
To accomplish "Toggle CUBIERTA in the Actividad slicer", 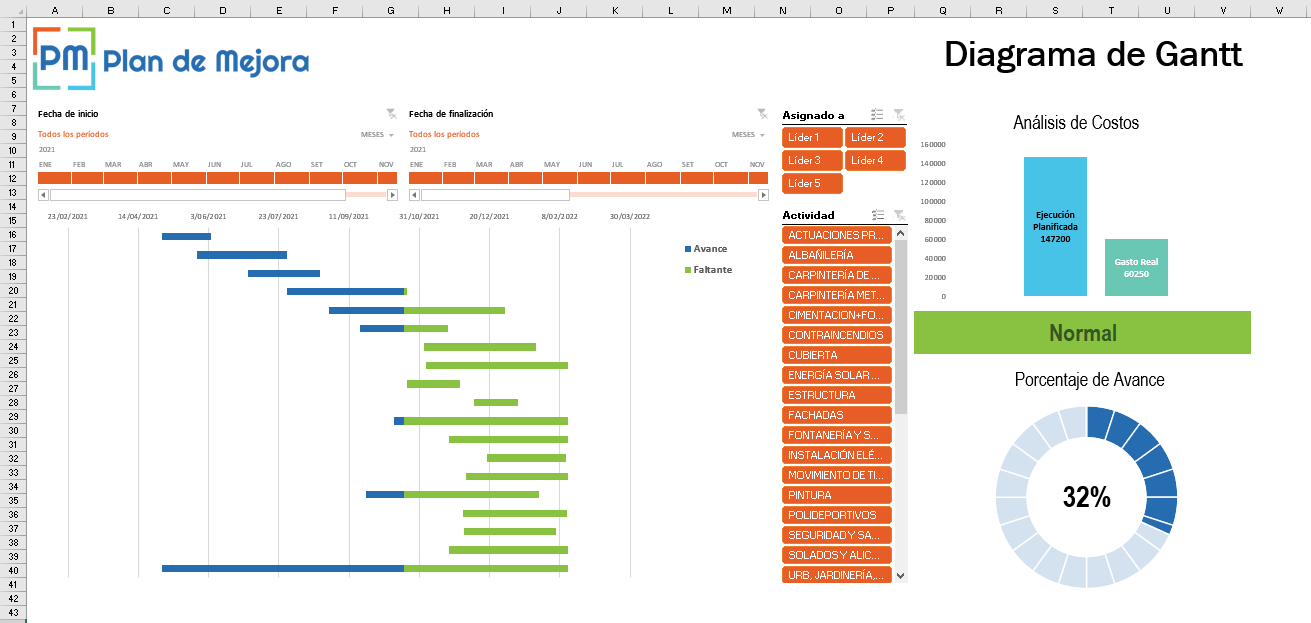I will pyautogui.click(x=837, y=355).
